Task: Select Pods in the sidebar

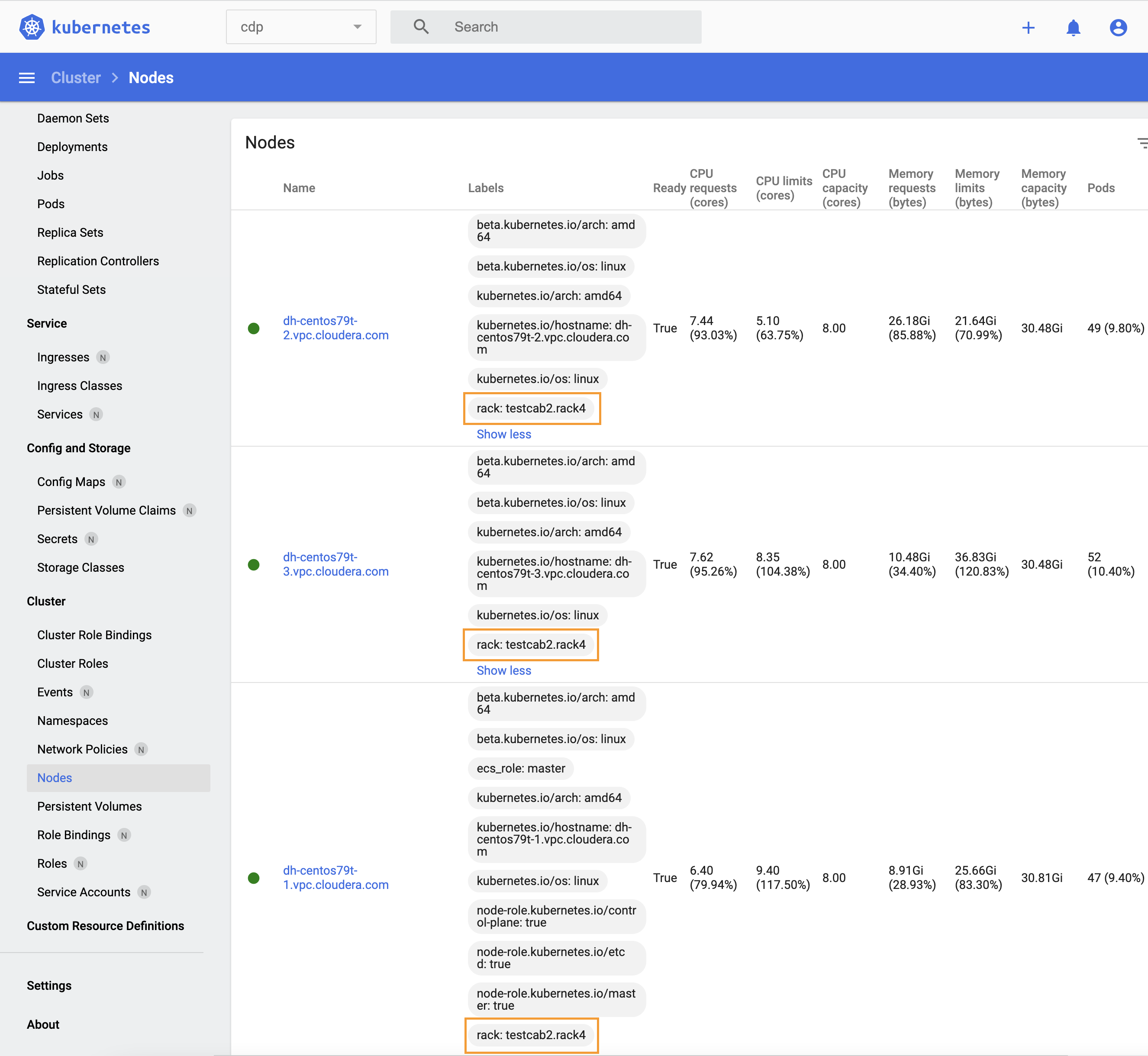Action: coord(51,204)
